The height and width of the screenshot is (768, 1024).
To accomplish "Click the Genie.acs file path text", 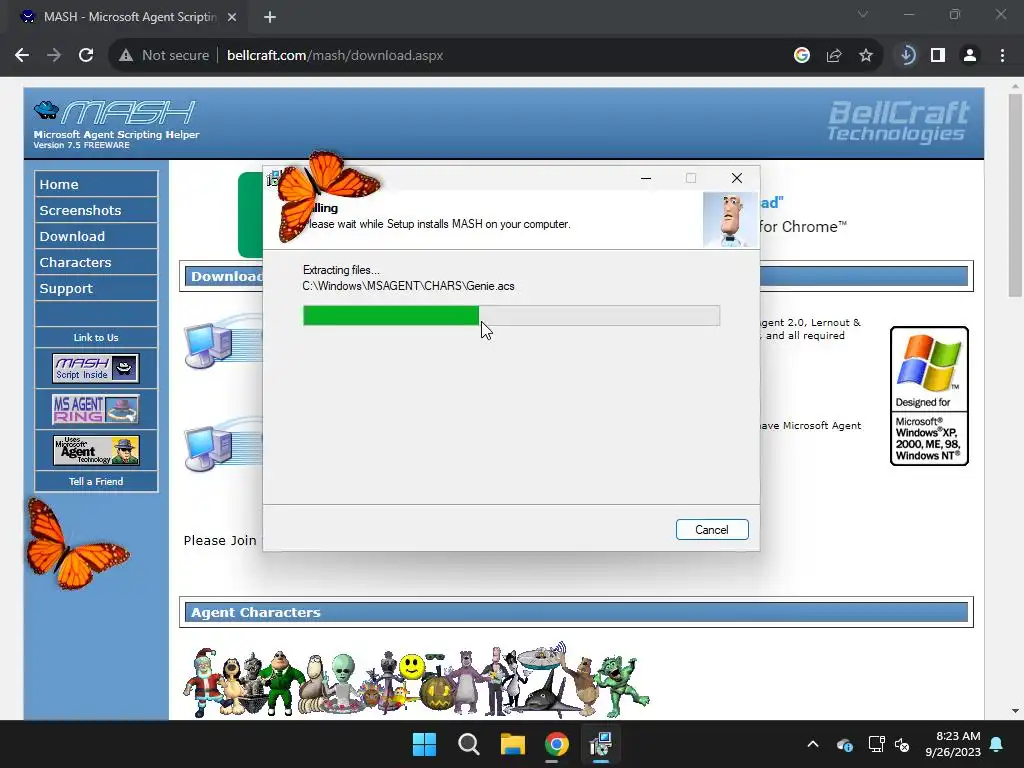I will click(x=408, y=286).
